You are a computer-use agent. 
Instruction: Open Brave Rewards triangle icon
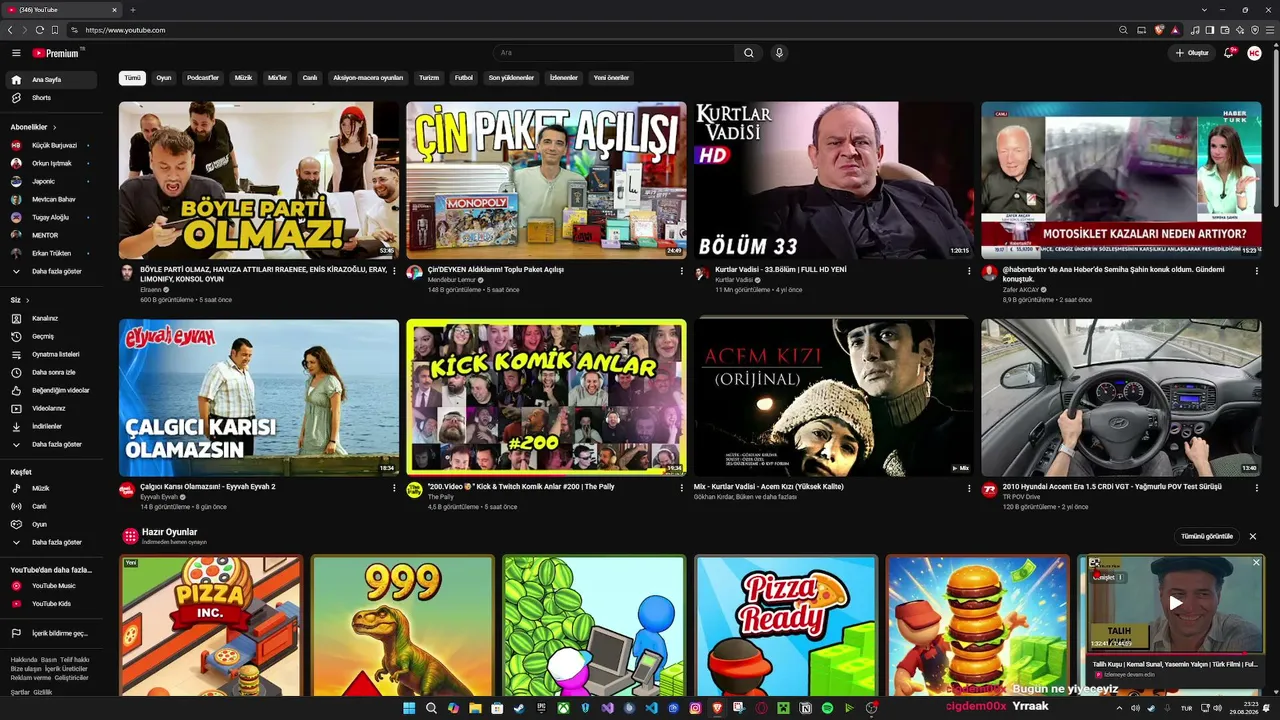[x=1175, y=30]
